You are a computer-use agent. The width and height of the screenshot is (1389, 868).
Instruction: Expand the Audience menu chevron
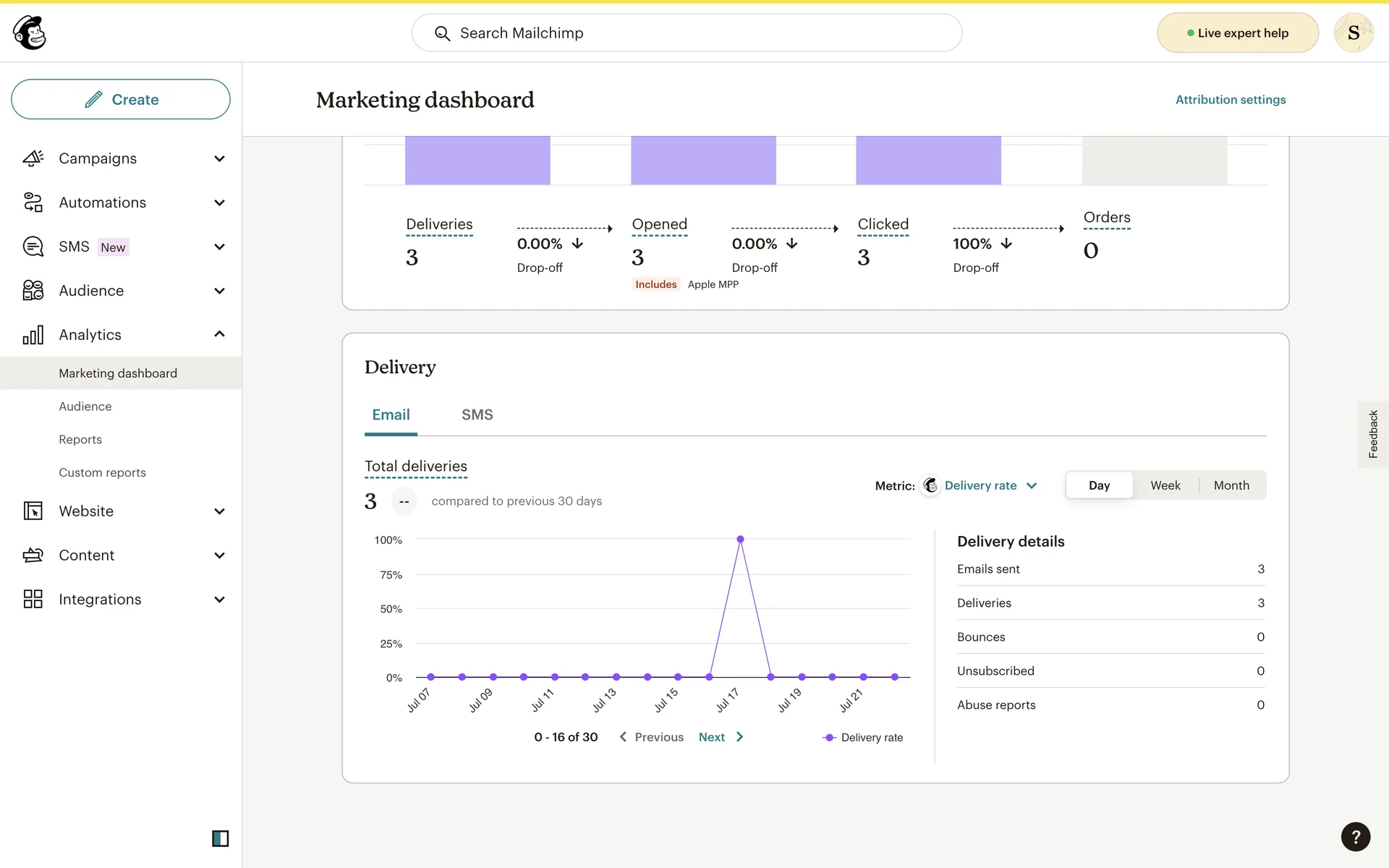tap(219, 291)
